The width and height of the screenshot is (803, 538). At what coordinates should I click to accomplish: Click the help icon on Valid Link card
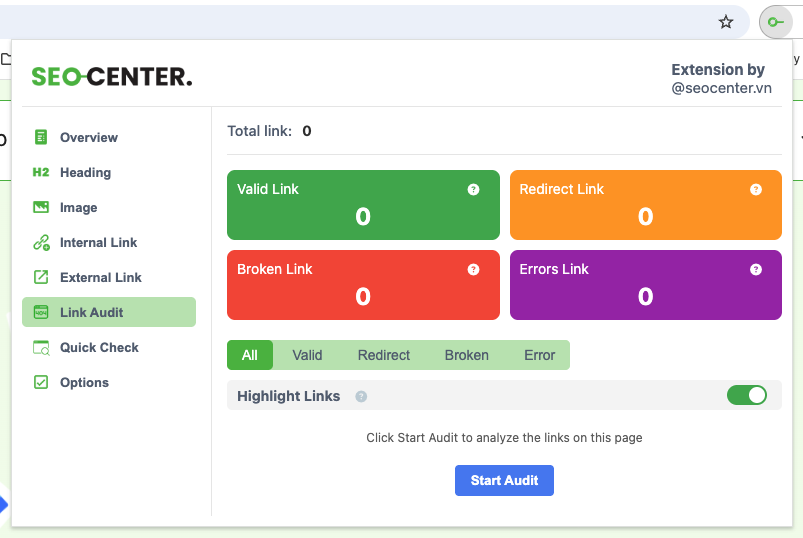473,189
